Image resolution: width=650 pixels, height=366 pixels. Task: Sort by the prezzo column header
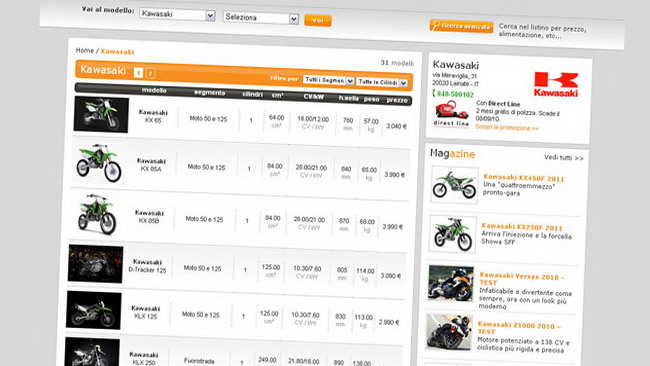click(397, 100)
